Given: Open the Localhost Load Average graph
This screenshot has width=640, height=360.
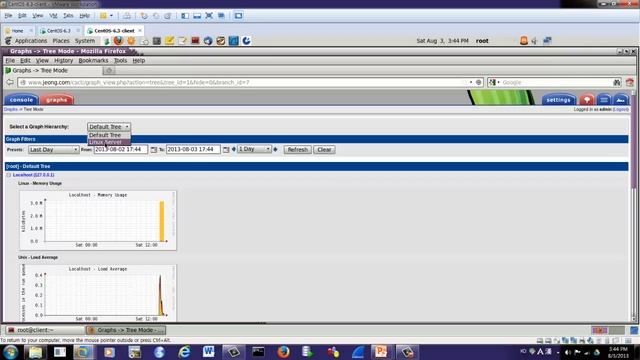Looking at the screenshot, I should click(x=98, y=293).
